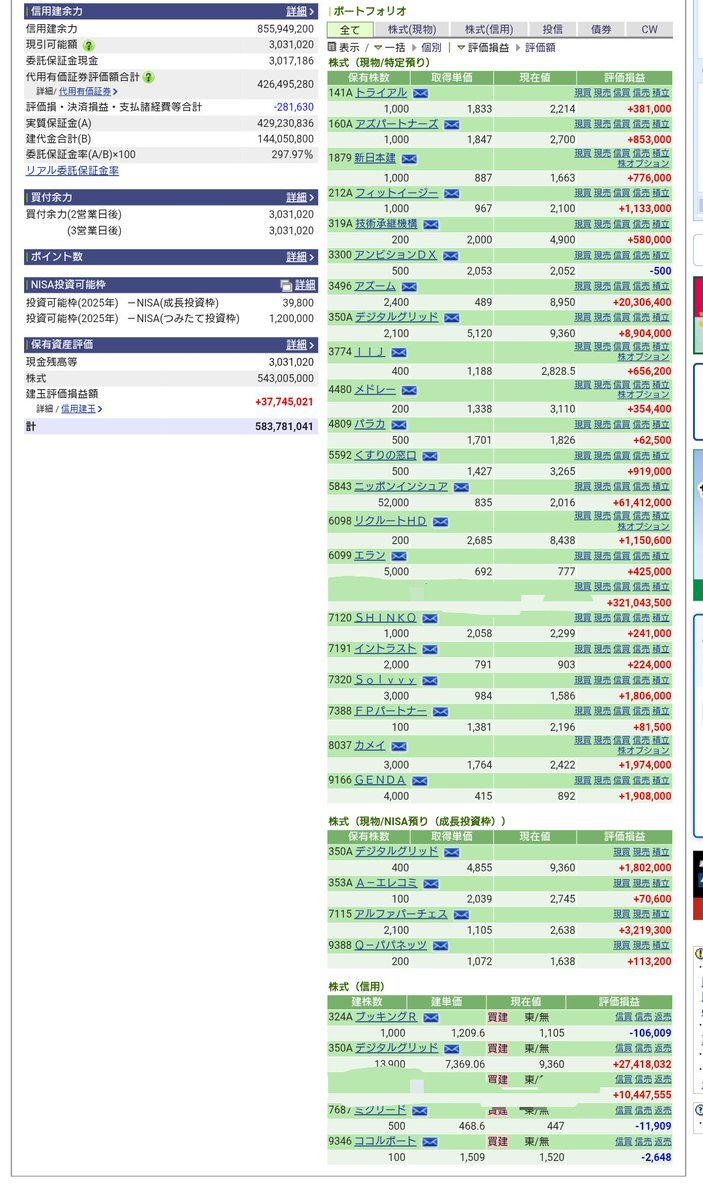This screenshot has height=1200, width=703.
Task: Open the ニッポンインシュア stock link
Action: [401, 486]
